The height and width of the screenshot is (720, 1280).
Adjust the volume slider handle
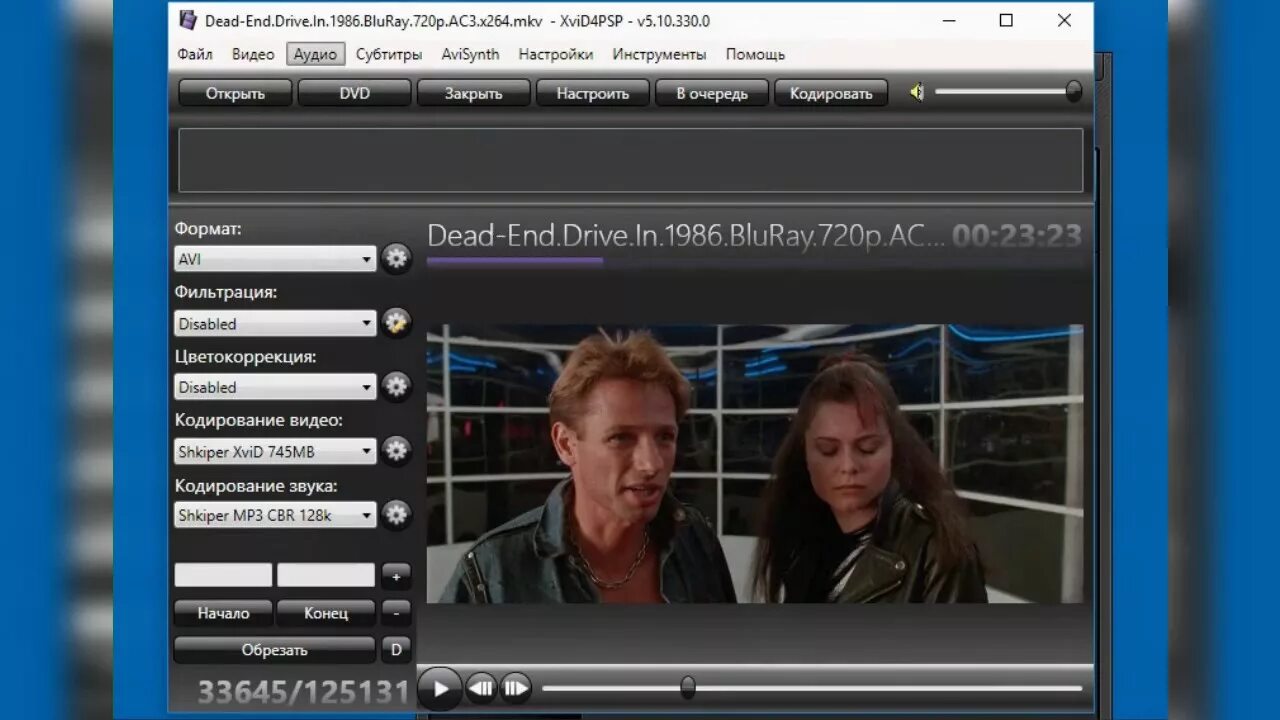pos(1073,92)
